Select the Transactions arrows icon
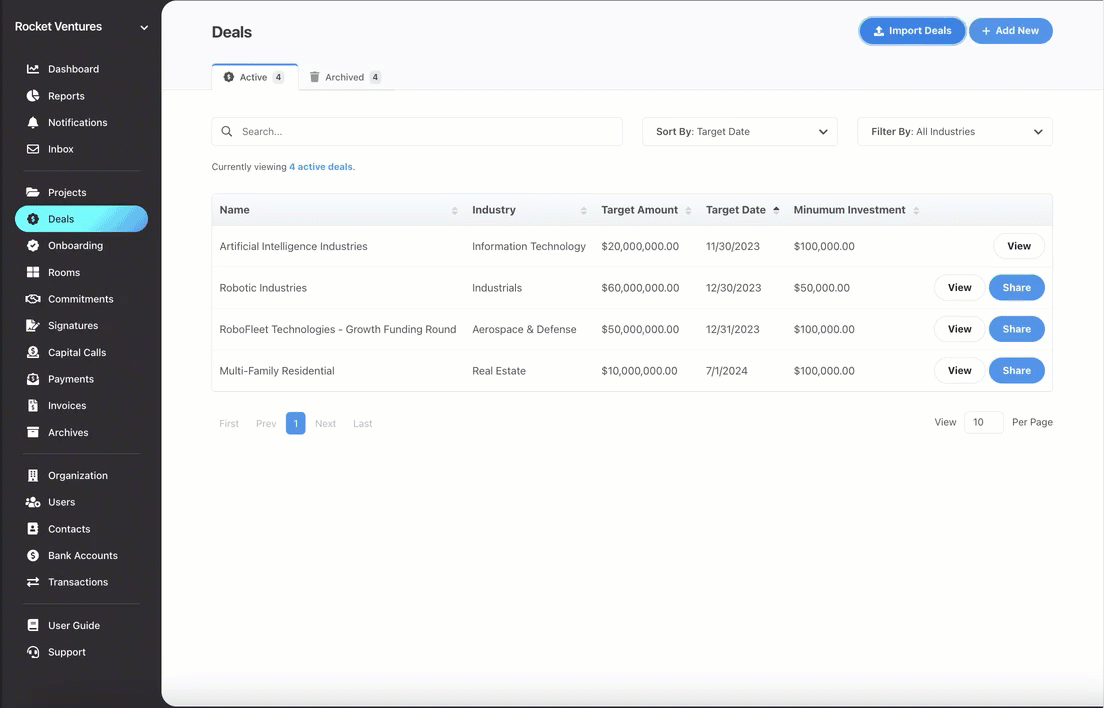Image resolution: width=1104 pixels, height=708 pixels. (32, 582)
